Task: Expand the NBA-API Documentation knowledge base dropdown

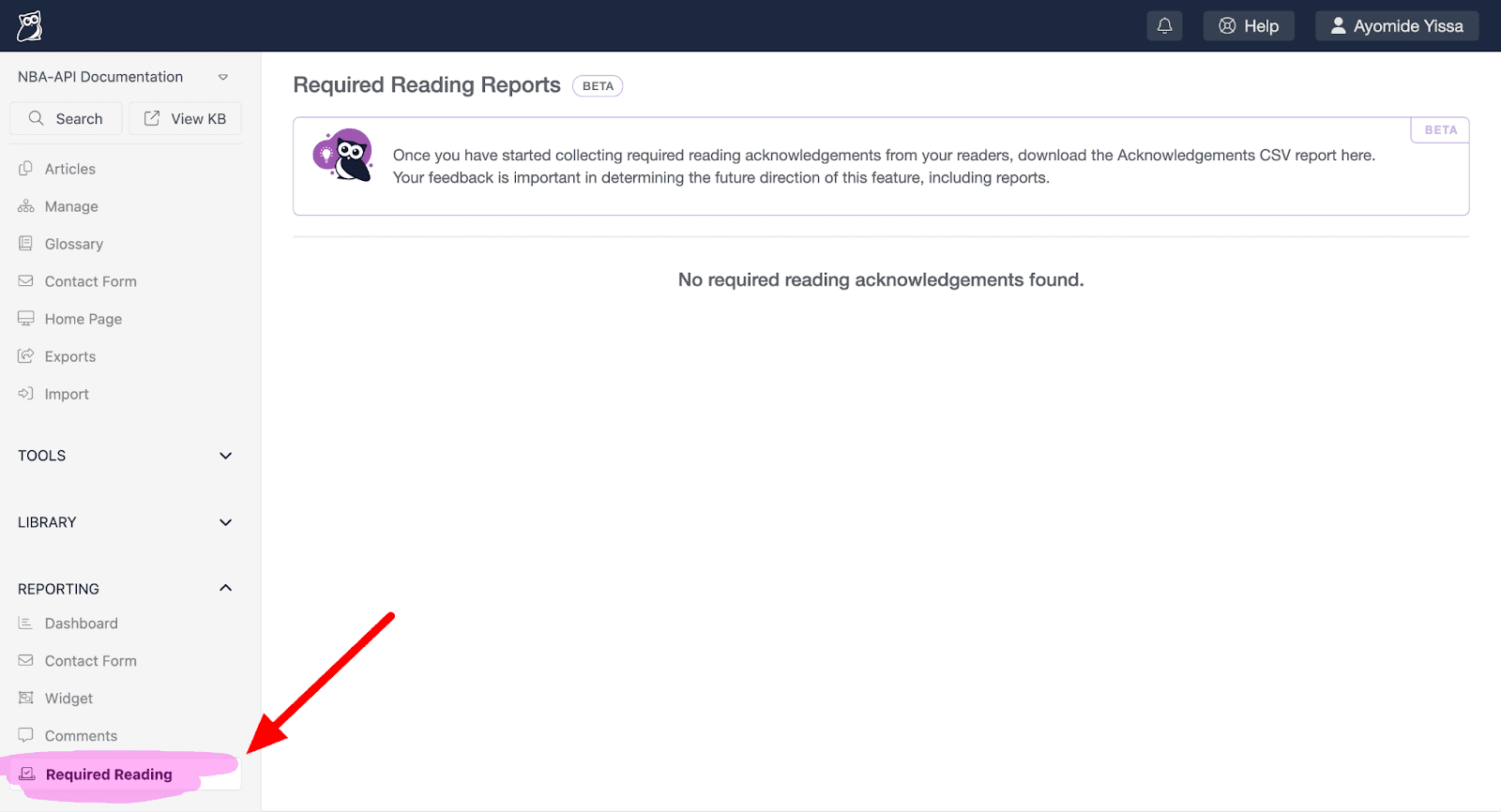Action: click(223, 77)
